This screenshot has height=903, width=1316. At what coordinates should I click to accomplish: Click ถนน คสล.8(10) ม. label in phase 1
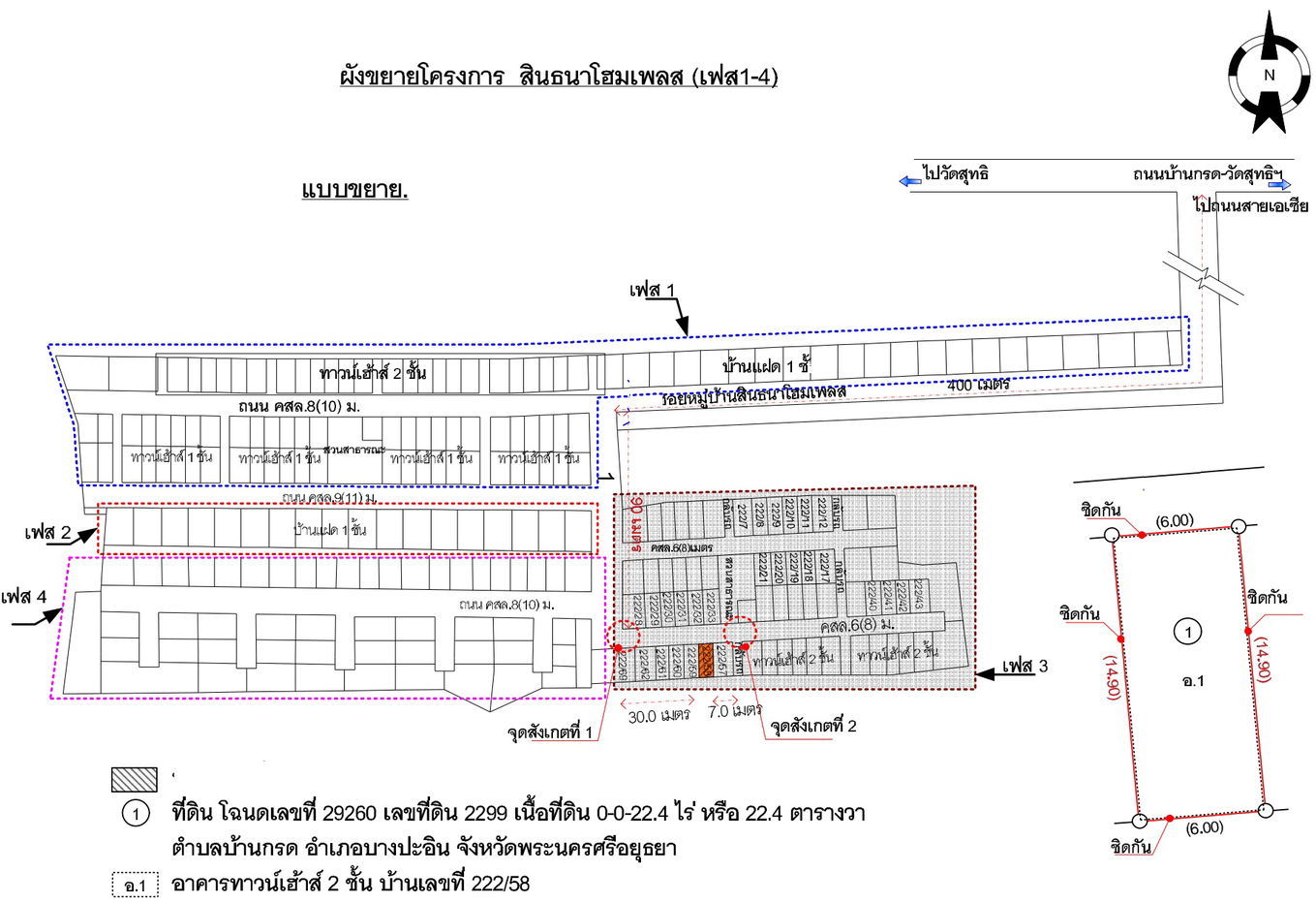[x=299, y=406]
